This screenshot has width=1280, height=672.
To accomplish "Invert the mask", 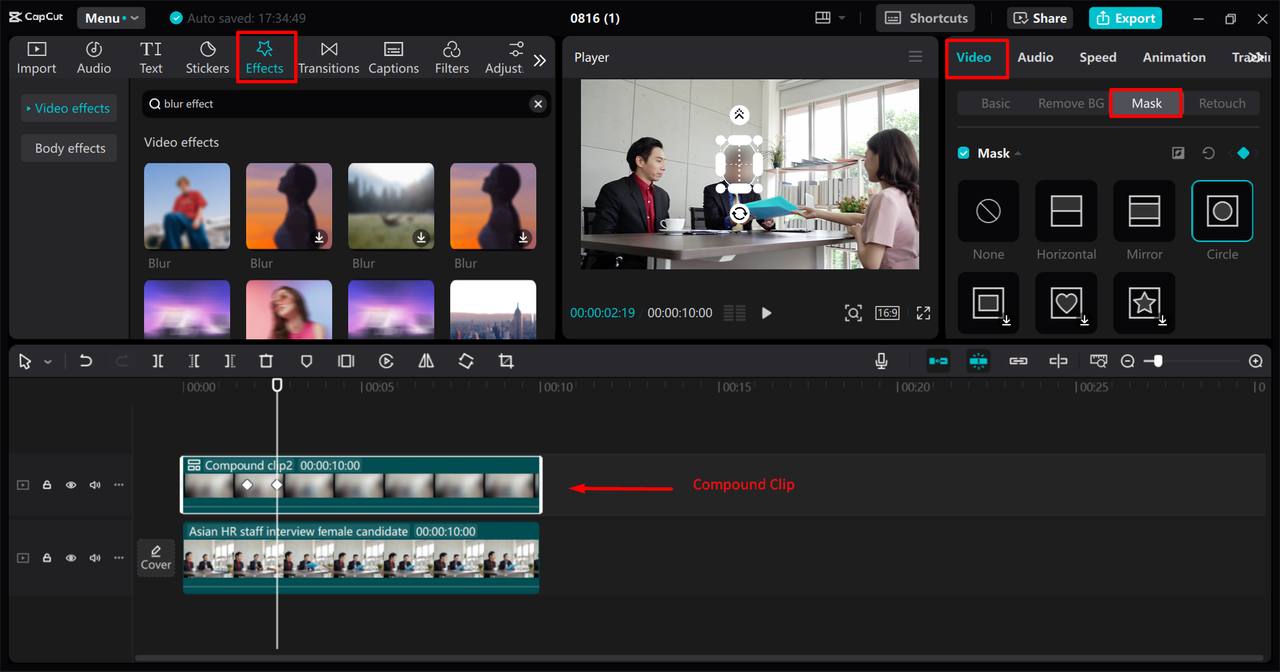I will click(x=1178, y=153).
